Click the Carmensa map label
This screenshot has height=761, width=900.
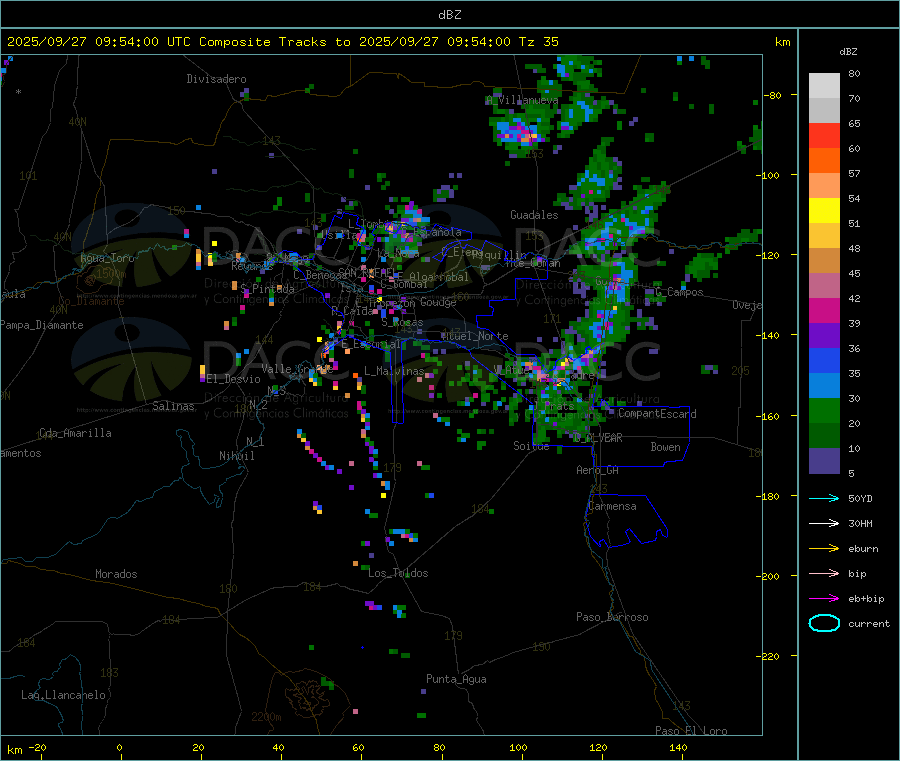tap(612, 506)
